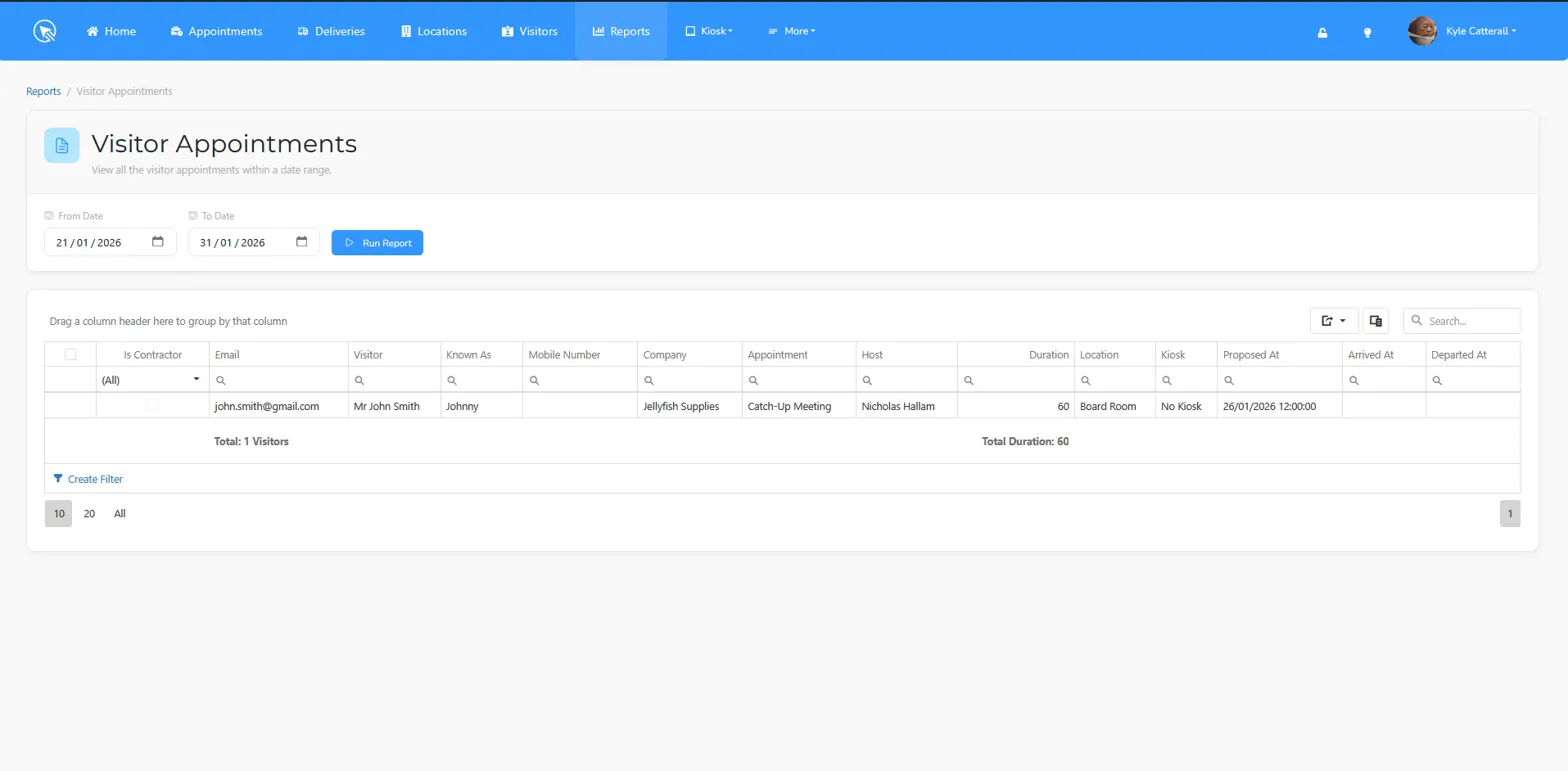This screenshot has height=771, width=1568.
Task: Click the grid Search input box
Action: click(x=1462, y=321)
